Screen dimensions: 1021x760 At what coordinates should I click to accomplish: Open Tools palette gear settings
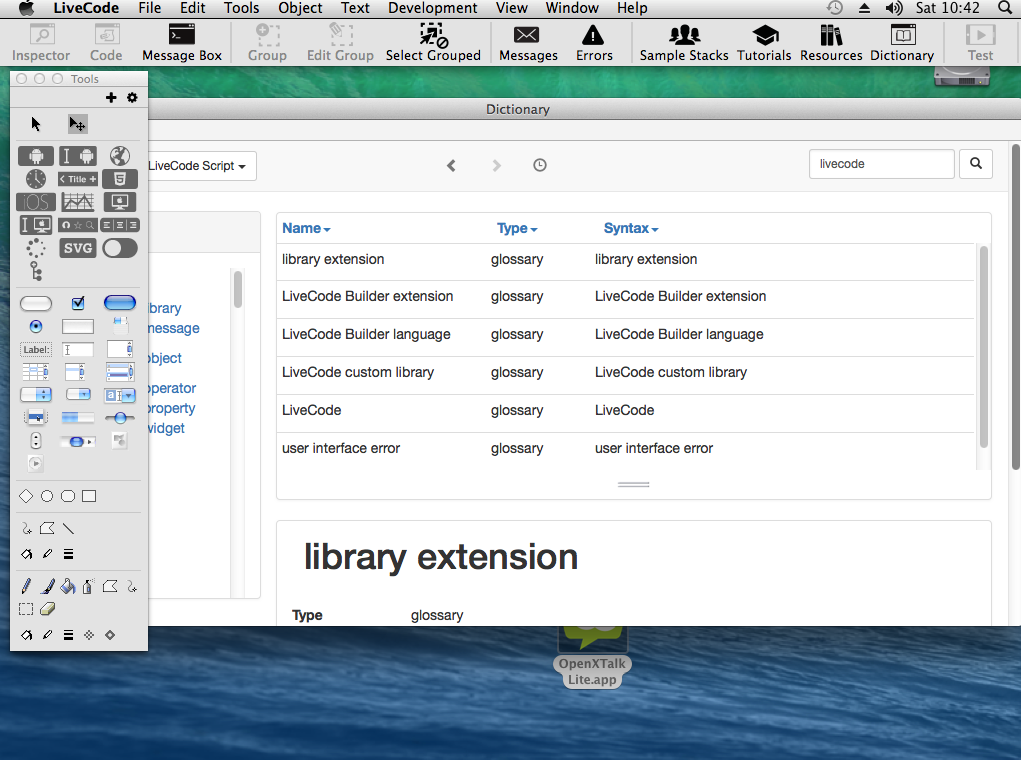coord(132,97)
